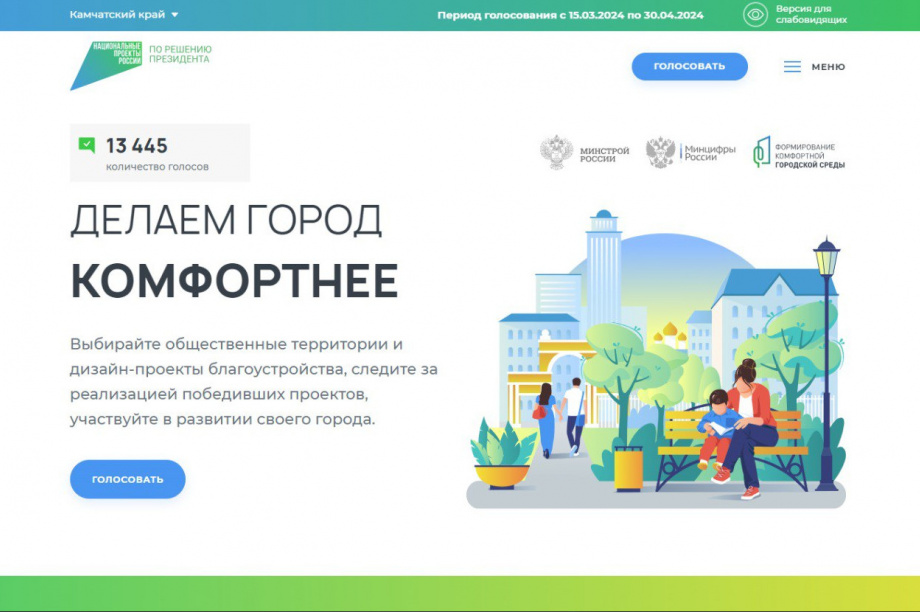Click the Минстрой России logo
The width and height of the screenshot is (920, 612).
pos(584,153)
